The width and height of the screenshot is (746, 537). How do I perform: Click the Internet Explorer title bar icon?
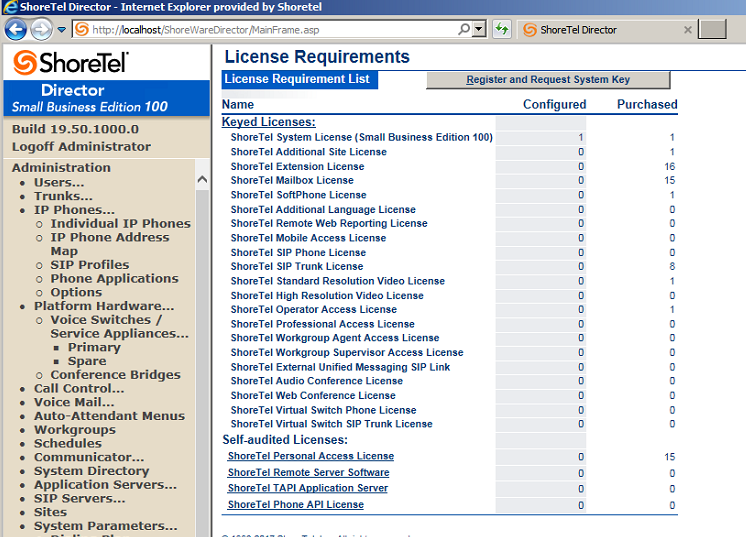(x=10, y=7)
